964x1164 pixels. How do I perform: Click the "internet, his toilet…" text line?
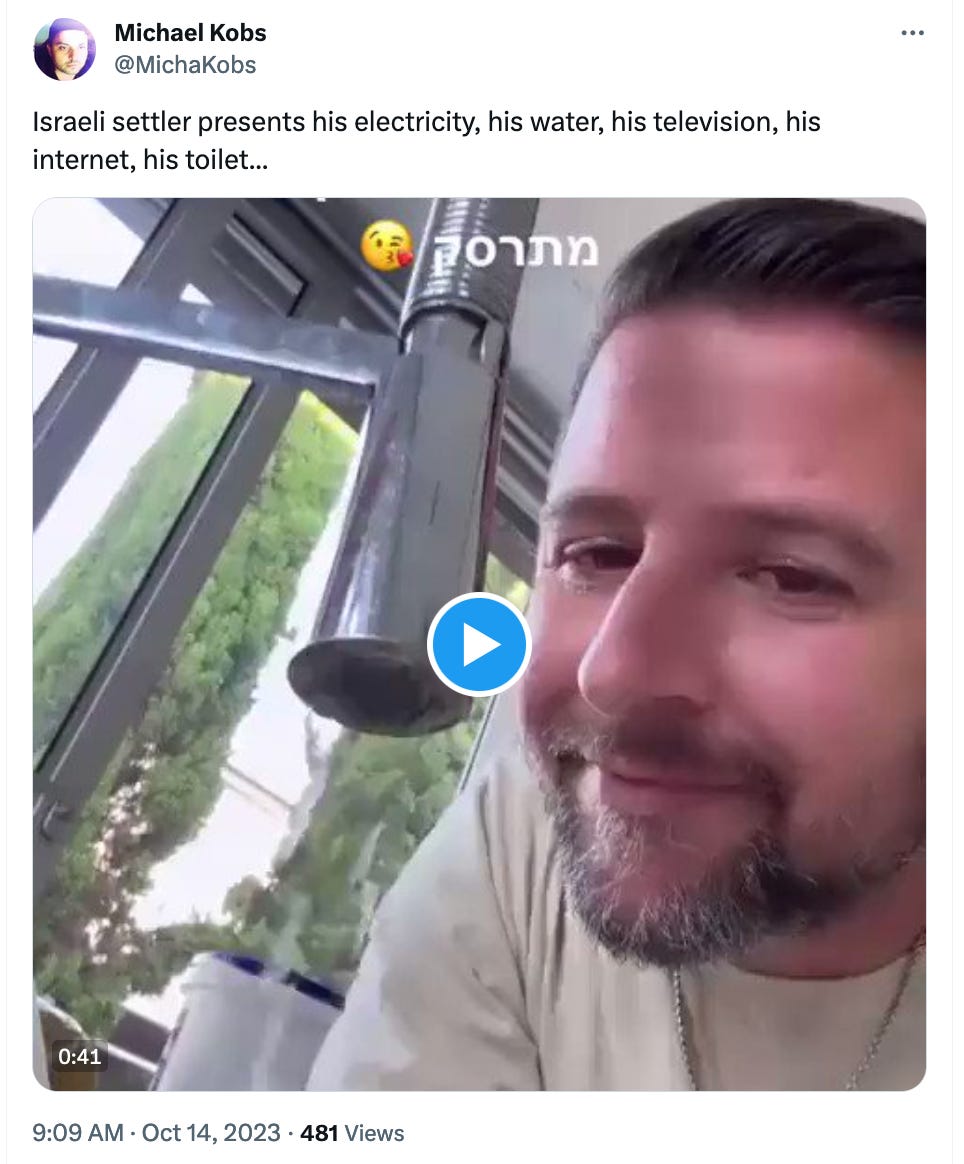tap(150, 160)
